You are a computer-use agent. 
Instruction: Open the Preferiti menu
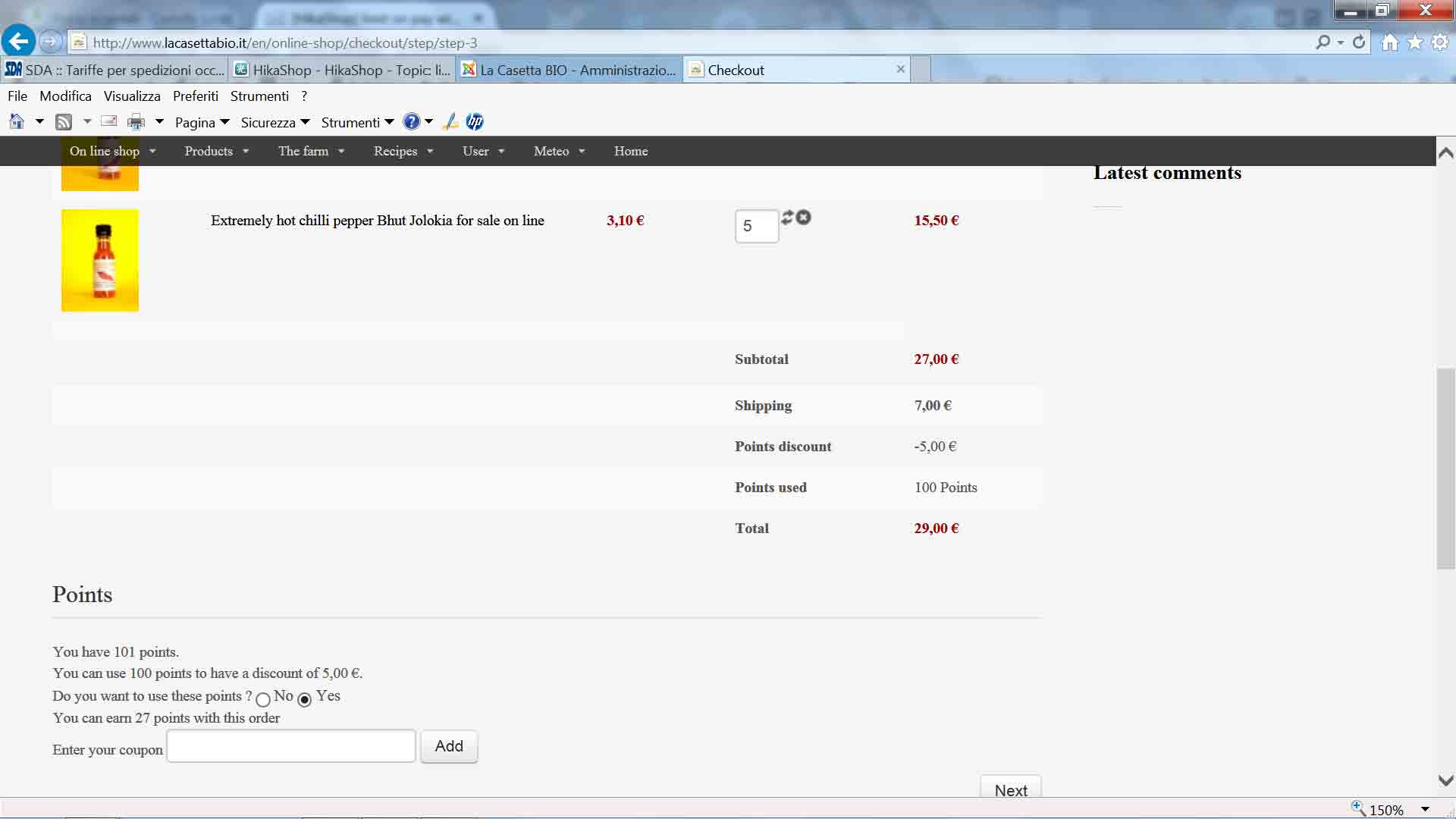(x=195, y=96)
